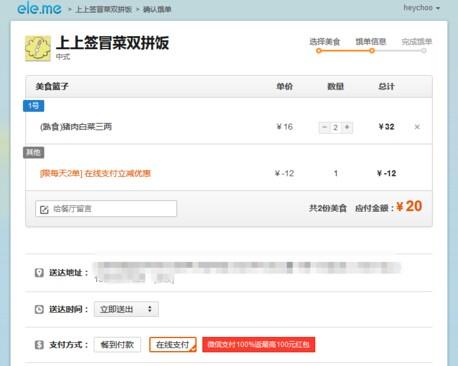458x366 pixels.
Task: Click the 共2份美食 summary text
Action: tap(328, 208)
